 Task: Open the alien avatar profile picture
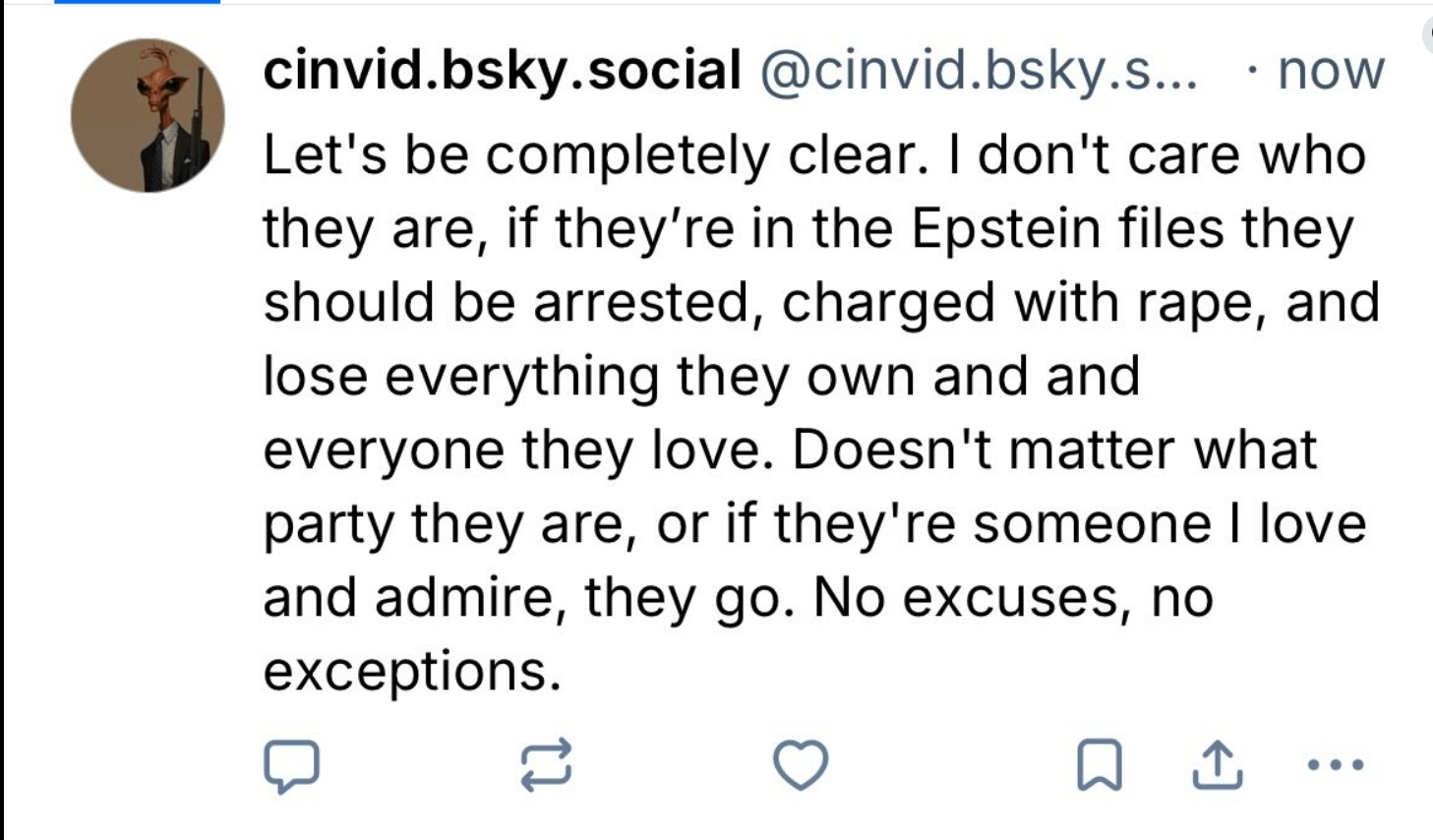148,116
